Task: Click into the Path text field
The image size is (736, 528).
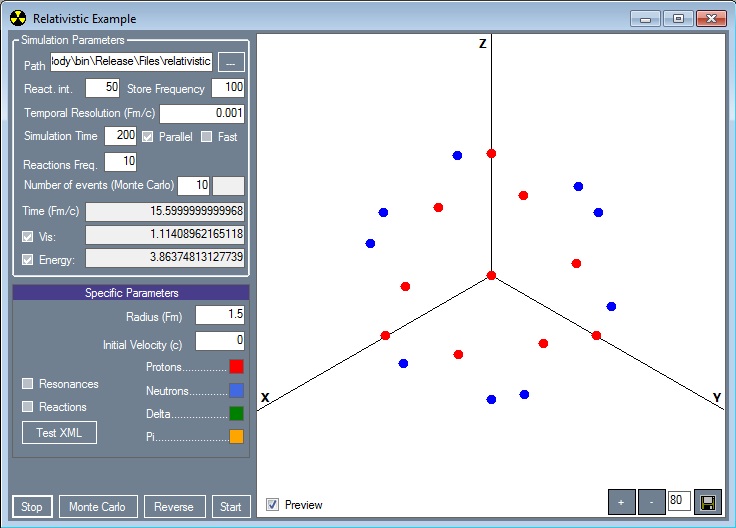Action: pyautogui.click(x=131, y=61)
